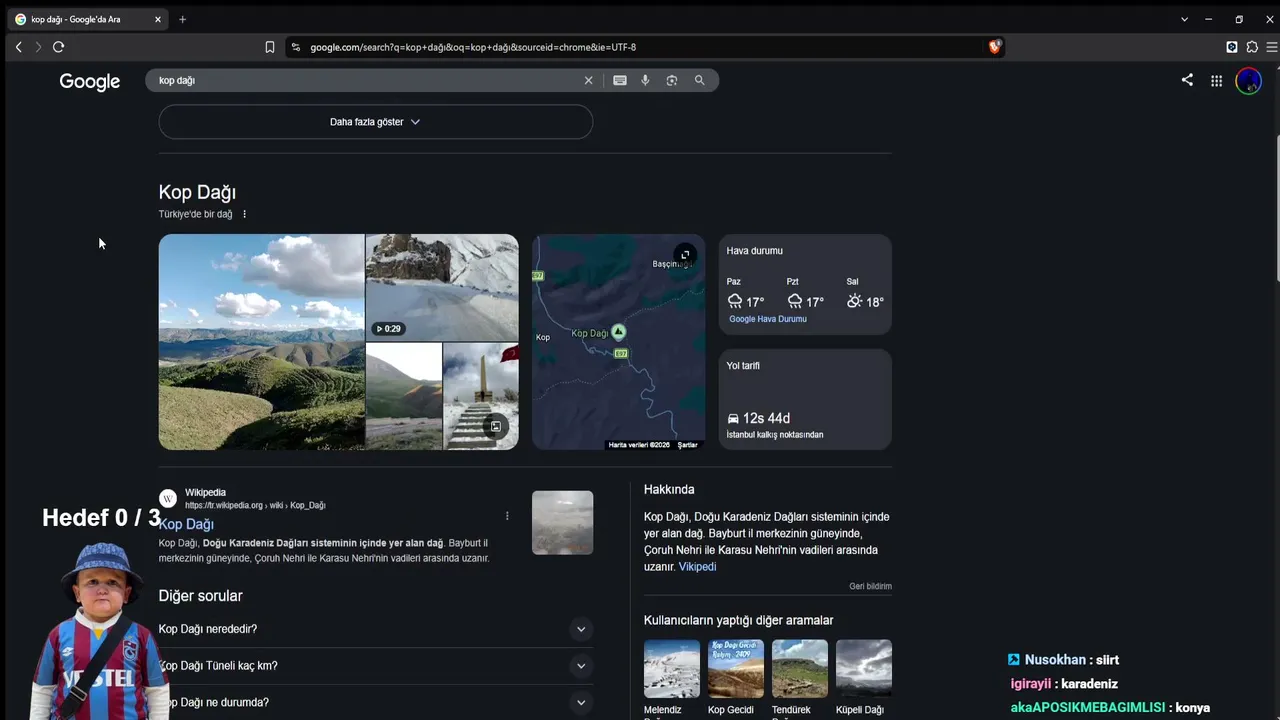Click the page vertical scrollbar thumb

1276,207
